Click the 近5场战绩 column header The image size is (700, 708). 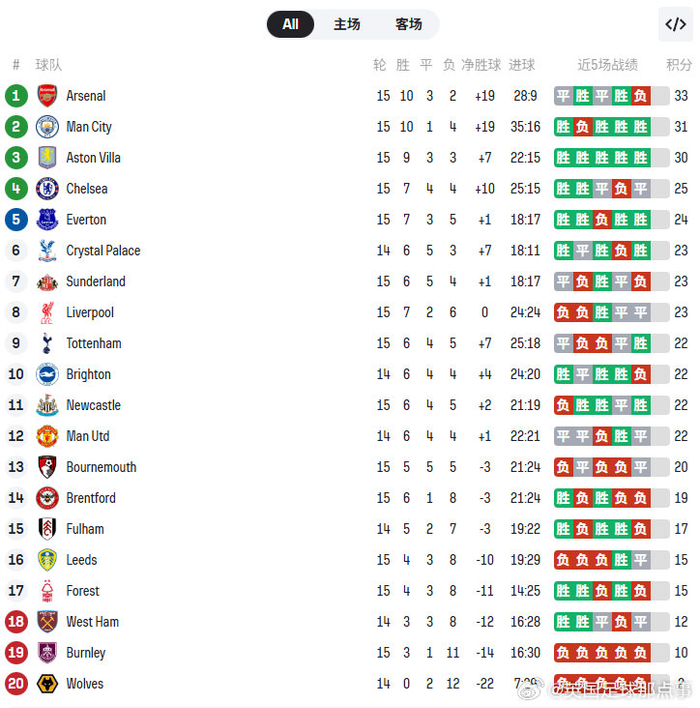pos(607,65)
